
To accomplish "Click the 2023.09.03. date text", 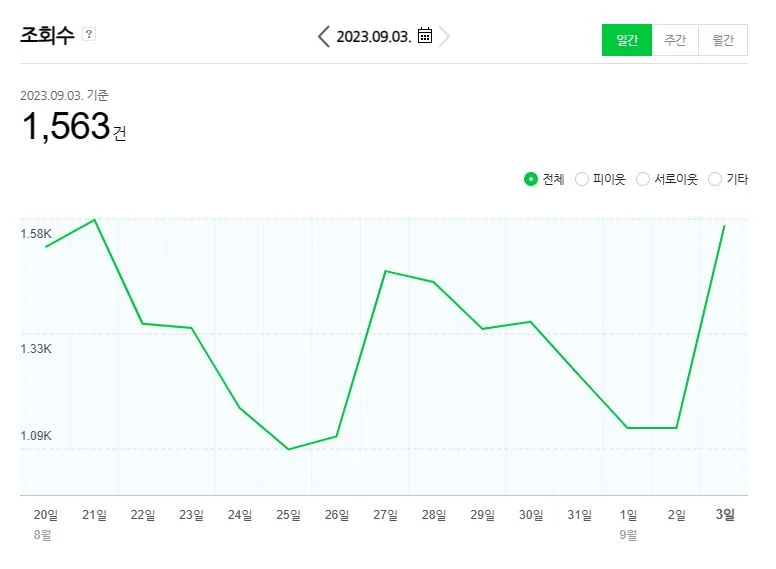I will click(x=373, y=37).
